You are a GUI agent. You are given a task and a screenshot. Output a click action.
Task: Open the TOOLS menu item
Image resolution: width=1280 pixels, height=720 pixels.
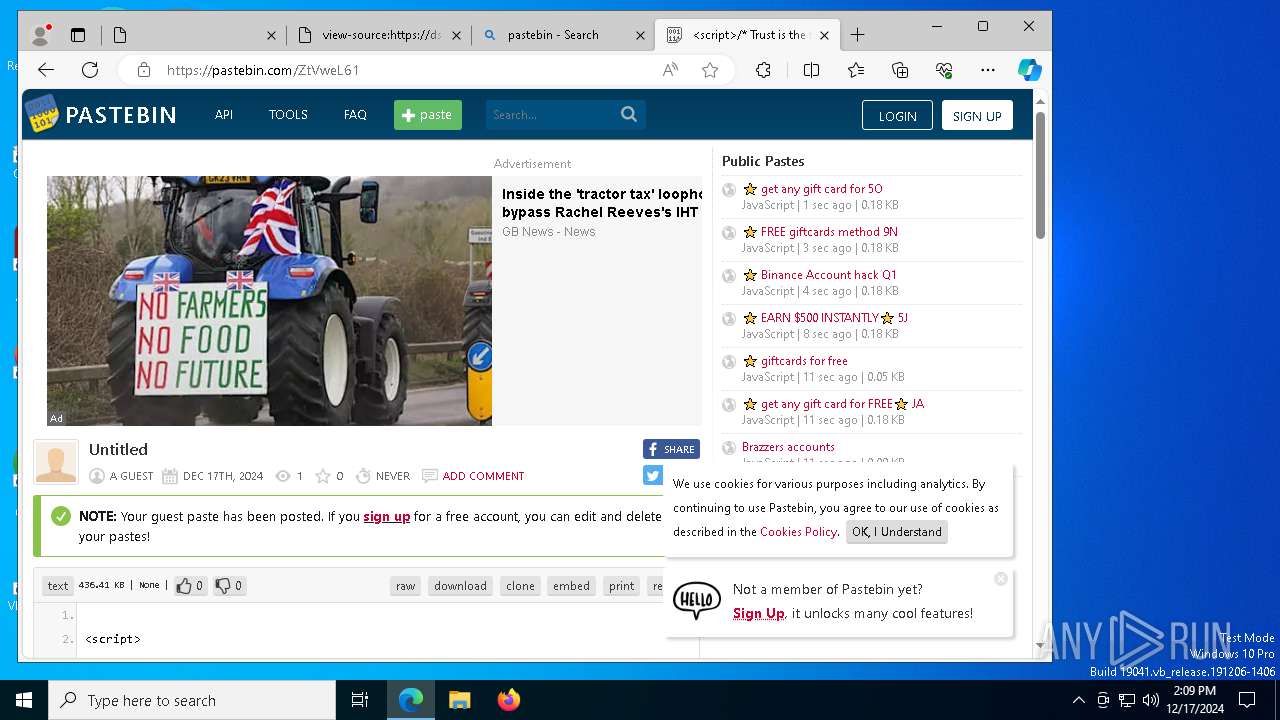coord(288,114)
